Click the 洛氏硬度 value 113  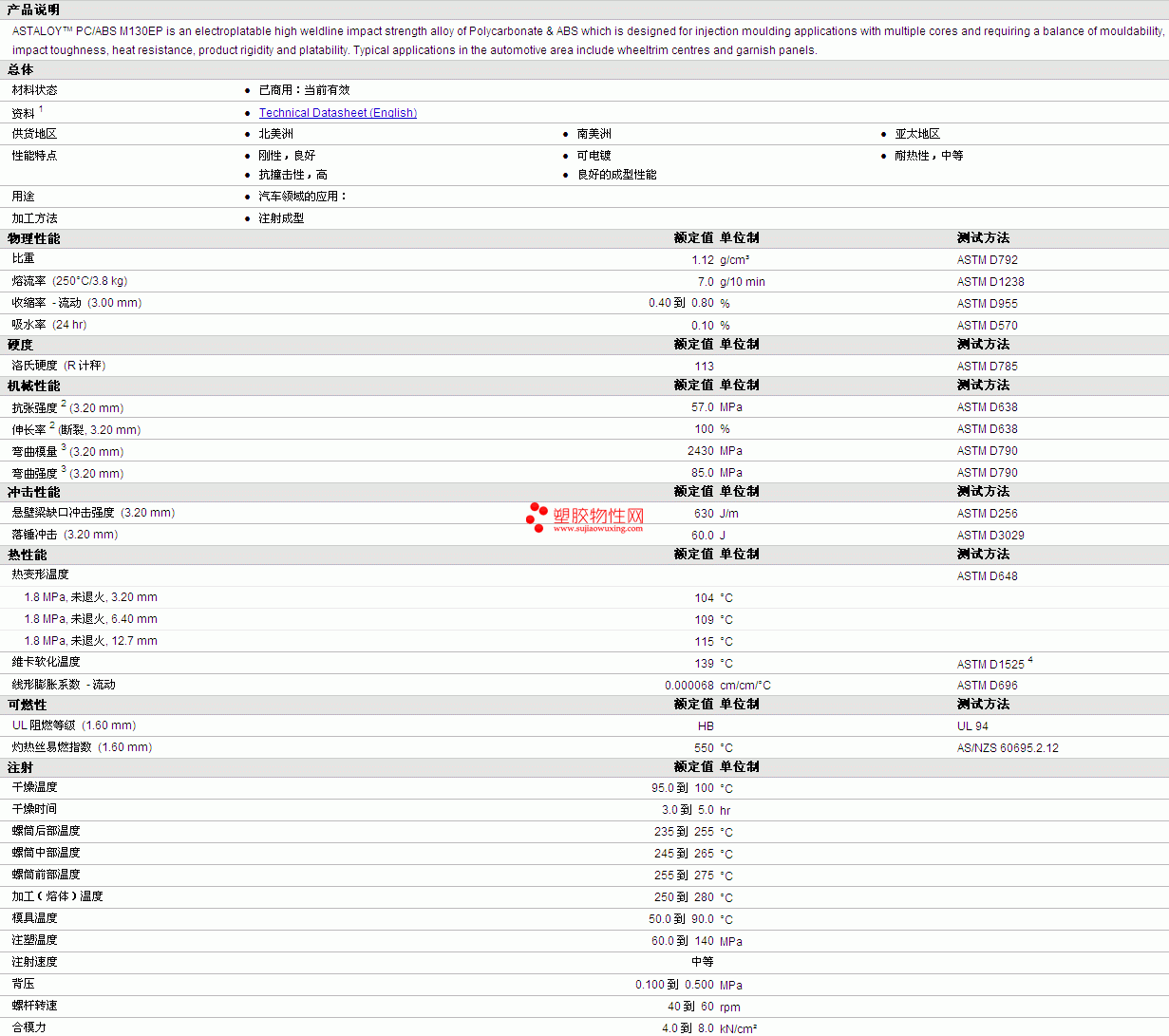(704, 367)
